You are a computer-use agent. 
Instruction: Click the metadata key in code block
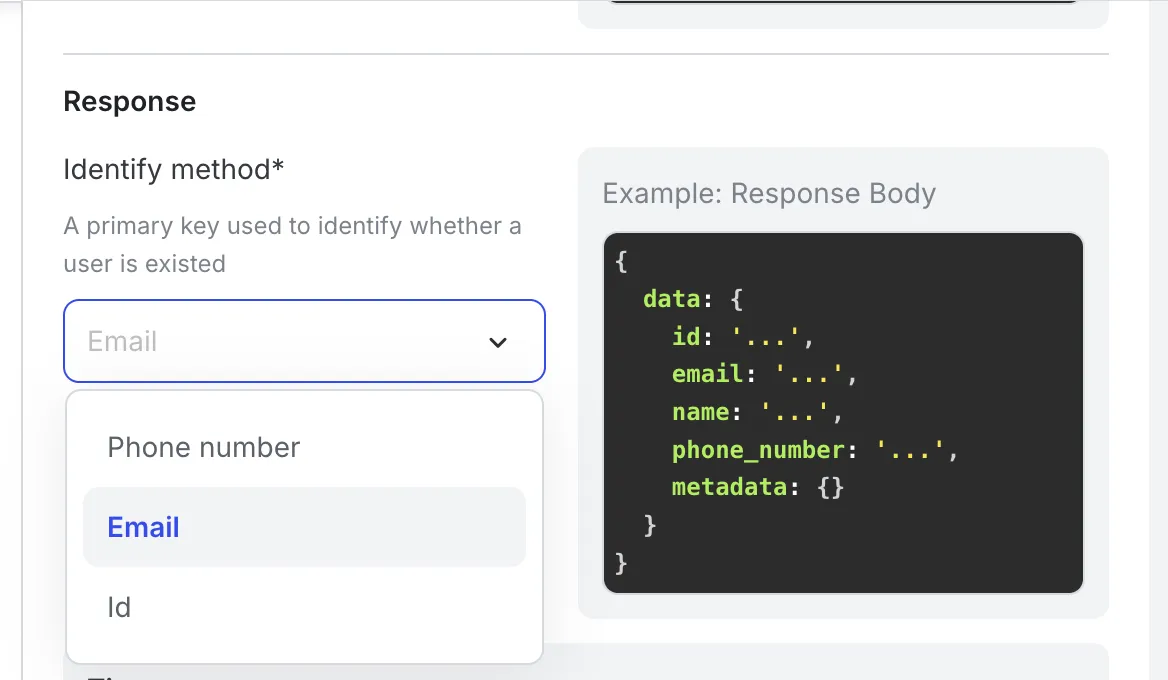point(729,487)
